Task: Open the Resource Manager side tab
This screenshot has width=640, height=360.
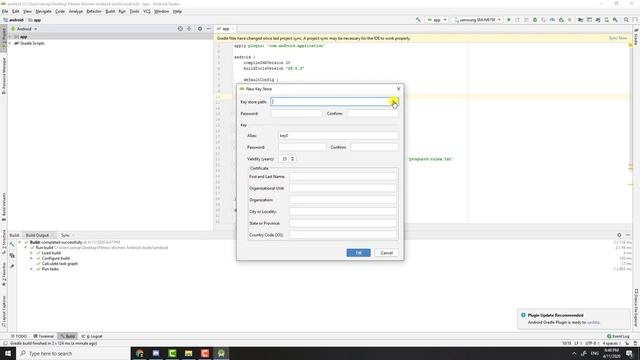Action: pos(4,76)
